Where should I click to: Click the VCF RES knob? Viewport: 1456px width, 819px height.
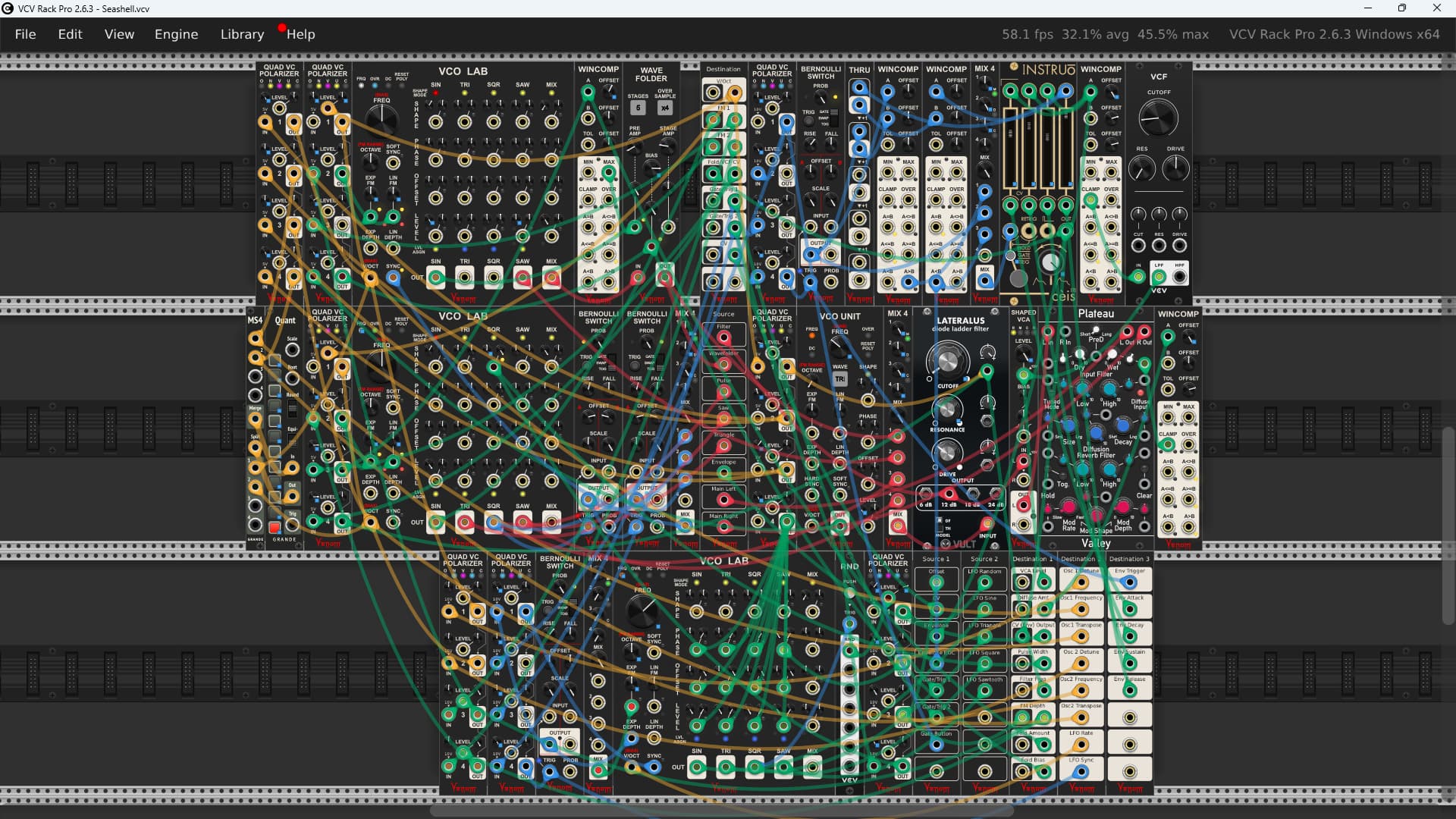tap(1141, 168)
